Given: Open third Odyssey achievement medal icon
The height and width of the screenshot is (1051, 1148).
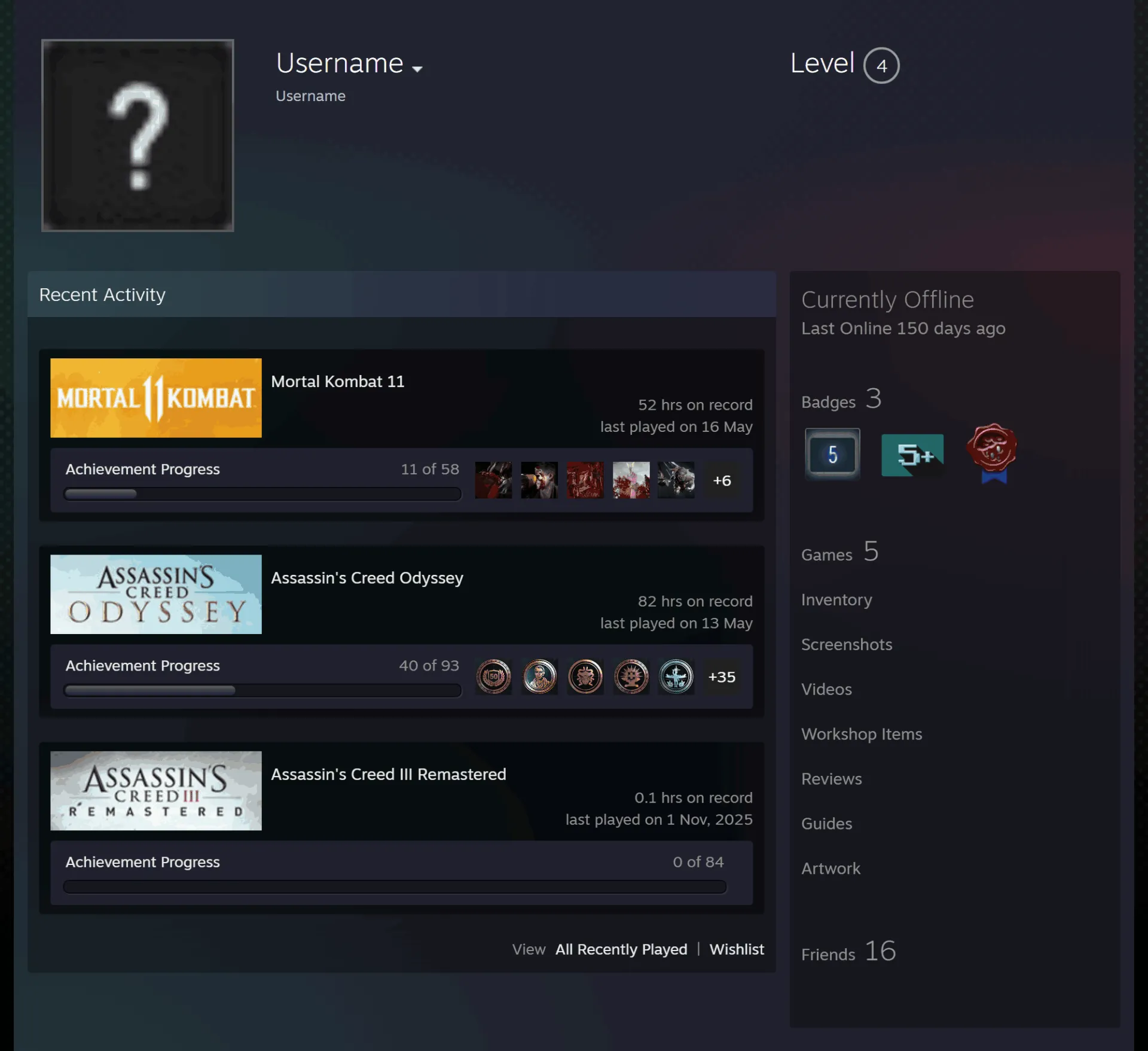Looking at the screenshot, I should click(585, 677).
